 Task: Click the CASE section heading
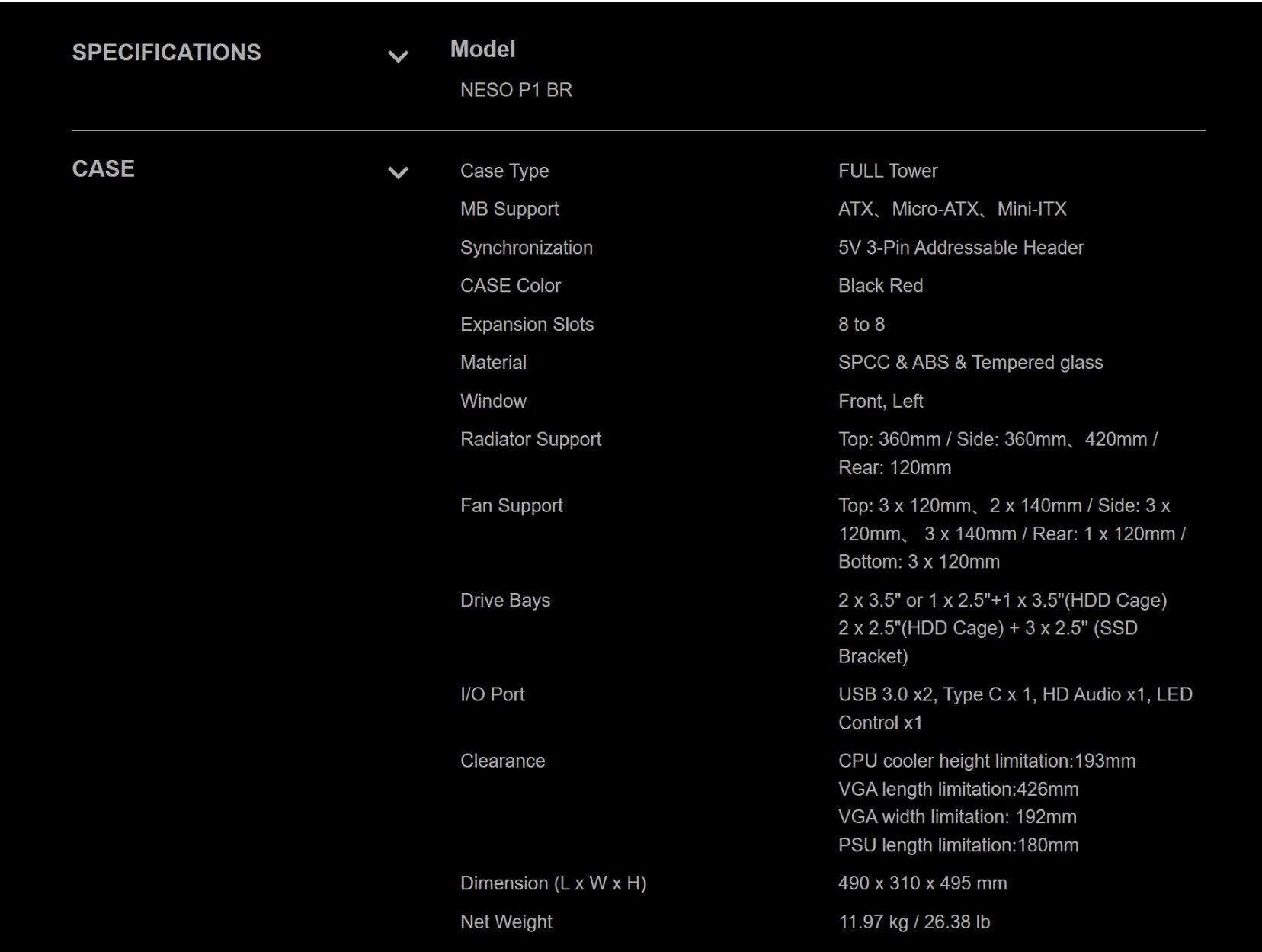pyautogui.click(x=103, y=169)
